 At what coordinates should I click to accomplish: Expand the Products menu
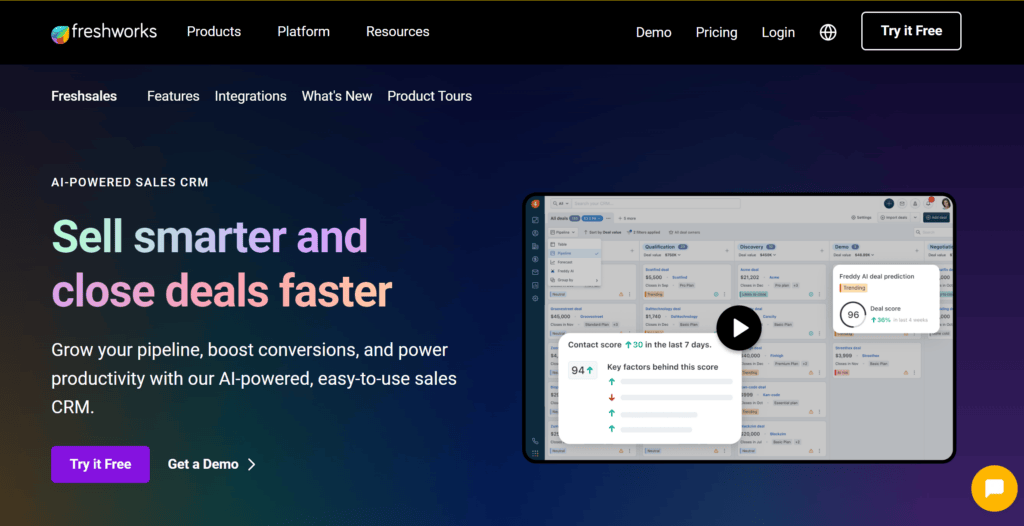pyautogui.click(x=214, y=32)
